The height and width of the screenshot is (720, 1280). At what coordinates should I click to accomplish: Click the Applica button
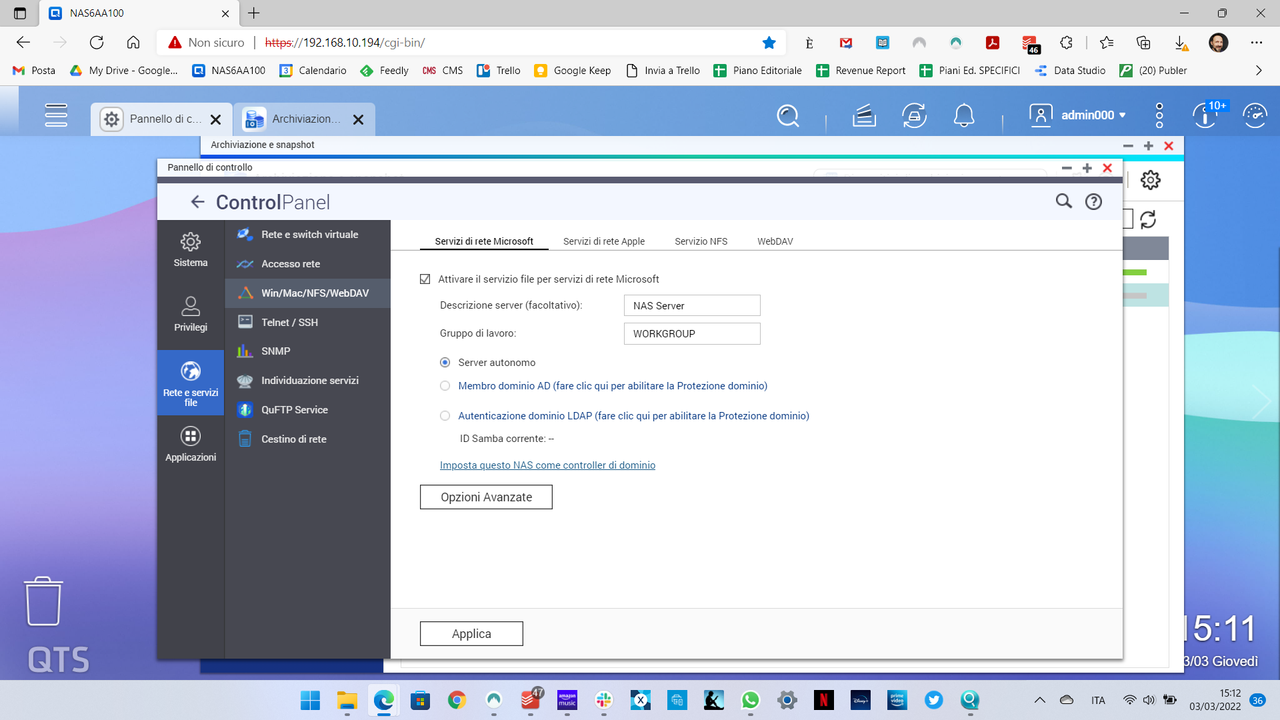[x=471, y=634]
